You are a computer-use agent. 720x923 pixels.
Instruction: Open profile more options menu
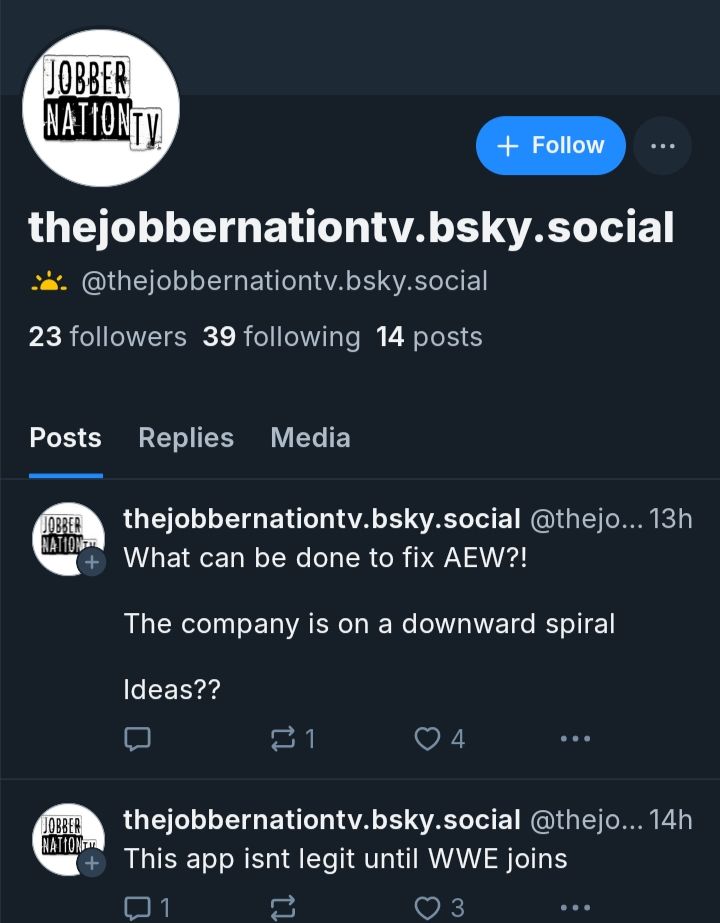click(x=662, y=145)
